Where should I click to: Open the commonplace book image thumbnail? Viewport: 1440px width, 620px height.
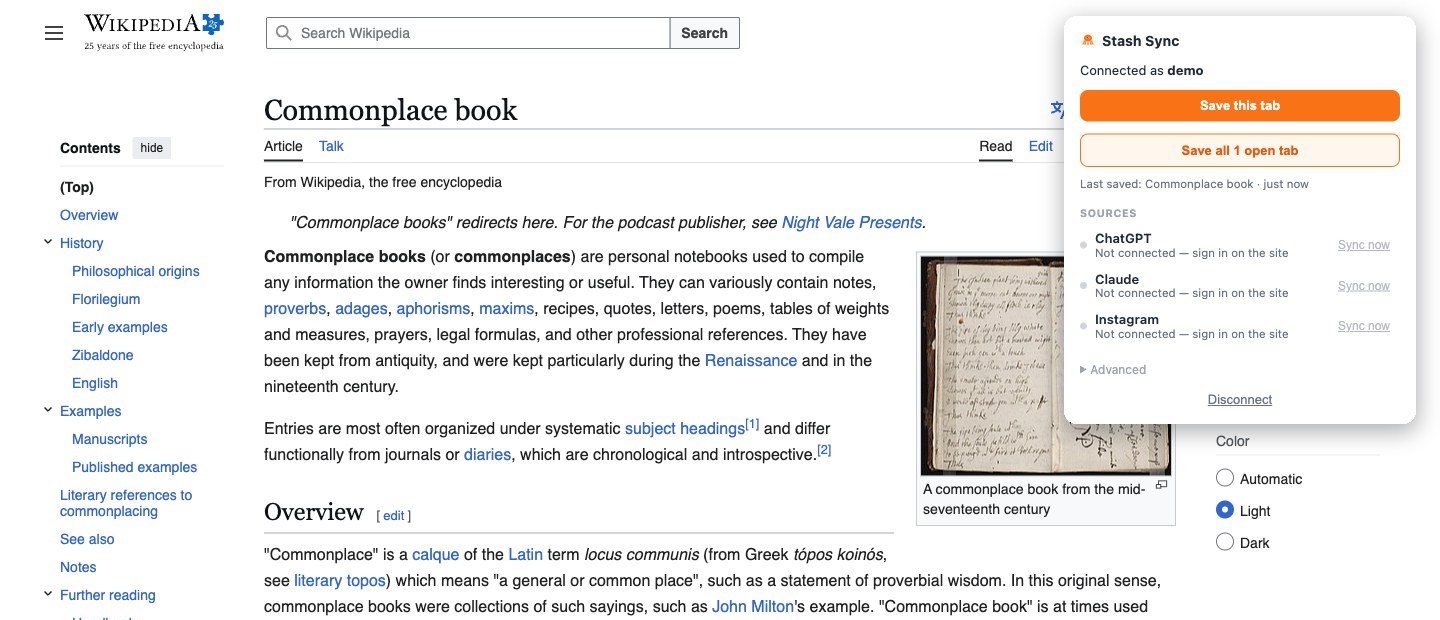[x=1045, y=366]
